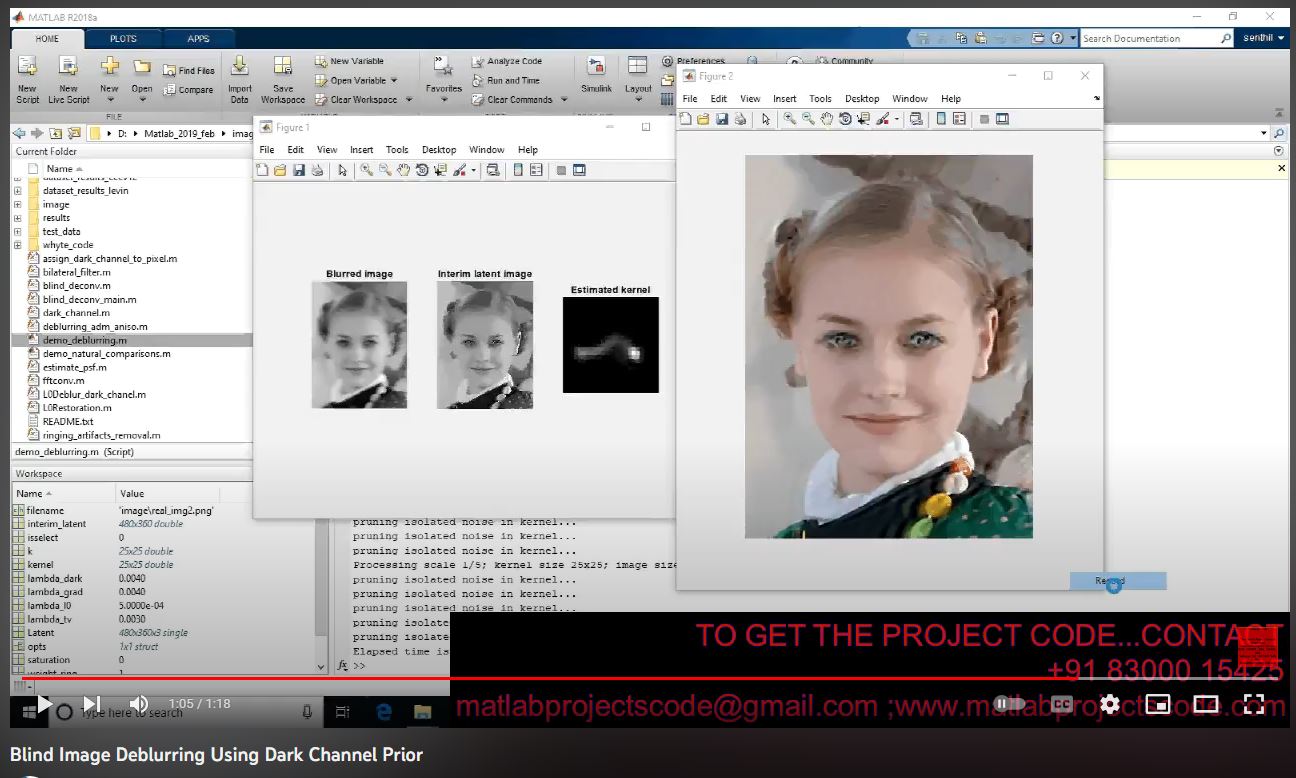The height and width of the screenshot is (778, 1296).
Task: Expand the 'results' folder in Current Folder
Action: click(x=17, y=218)
